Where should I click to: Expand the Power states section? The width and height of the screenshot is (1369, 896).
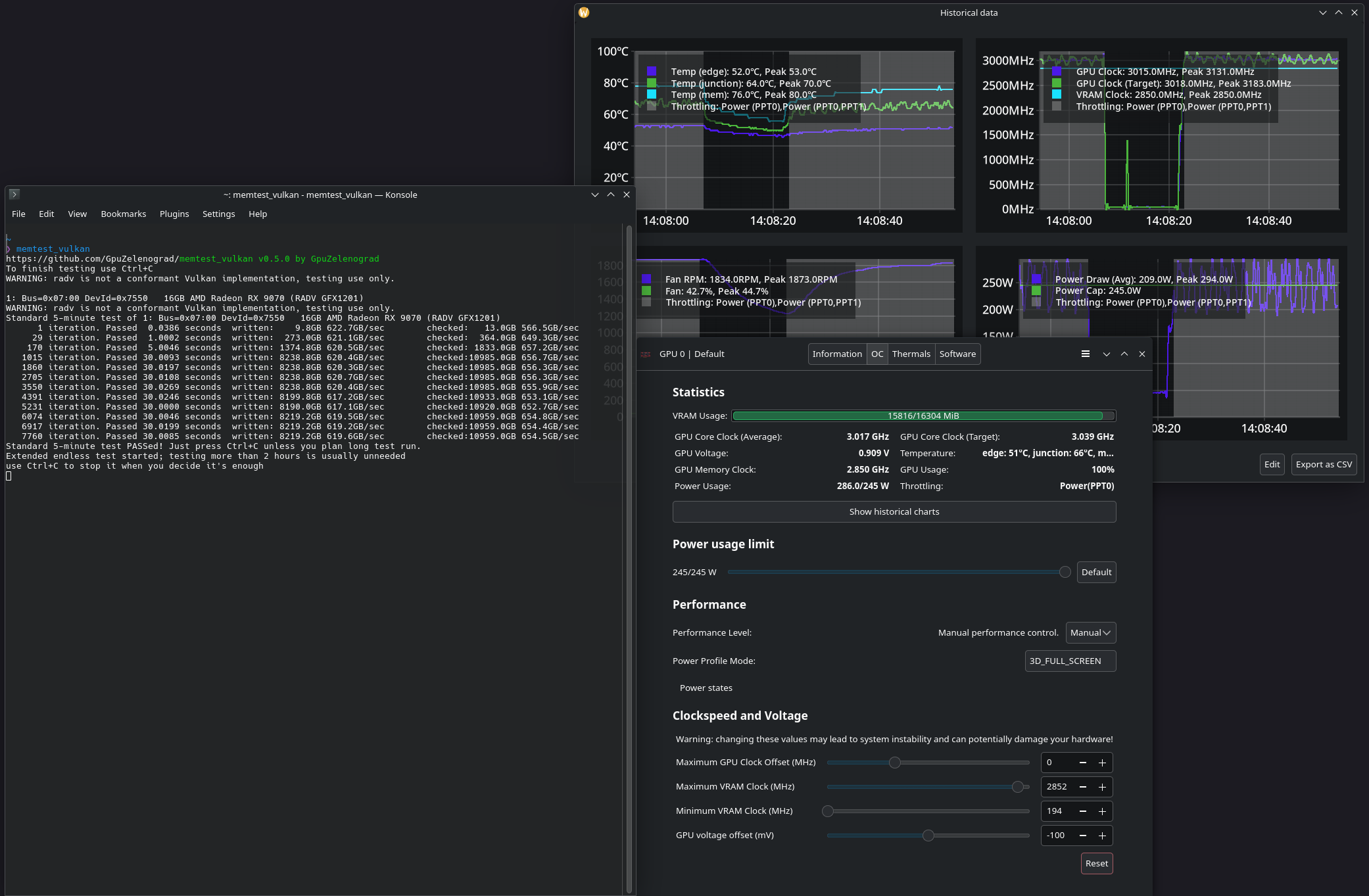[x=706, y=688]
